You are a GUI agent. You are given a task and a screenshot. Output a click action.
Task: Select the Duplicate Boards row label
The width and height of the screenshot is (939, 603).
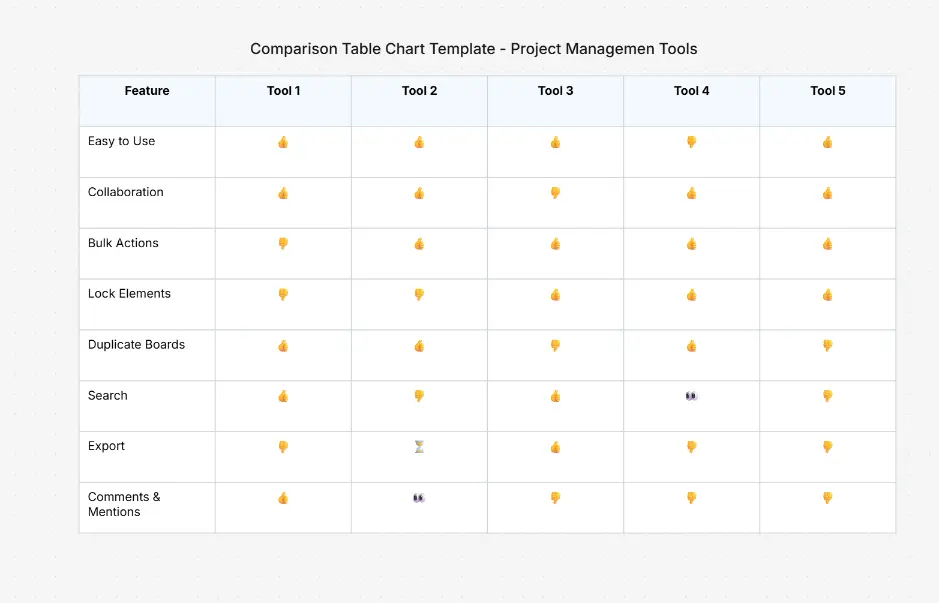click(136, 345)
